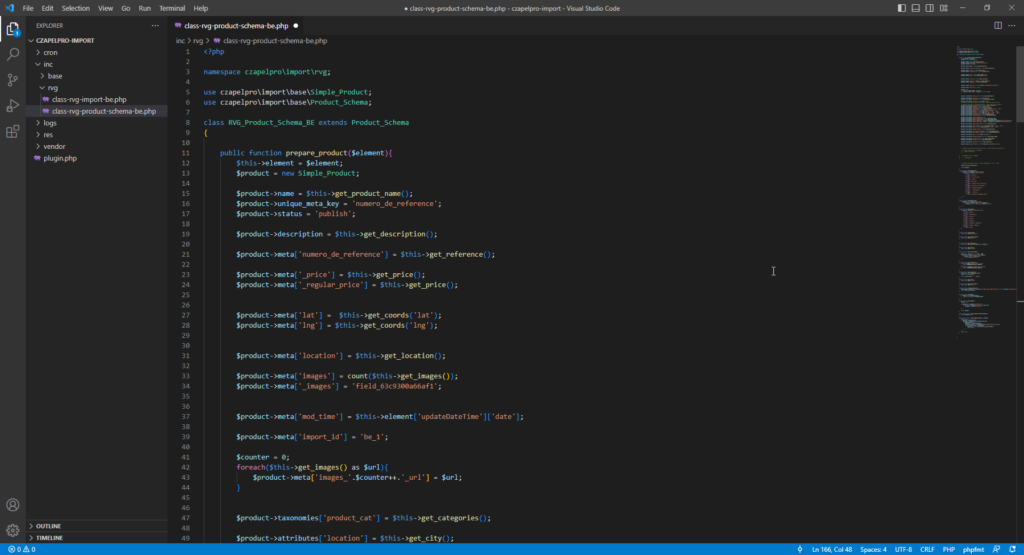
Task: Open the Terminal menu
Action: [x=172, y=8]
